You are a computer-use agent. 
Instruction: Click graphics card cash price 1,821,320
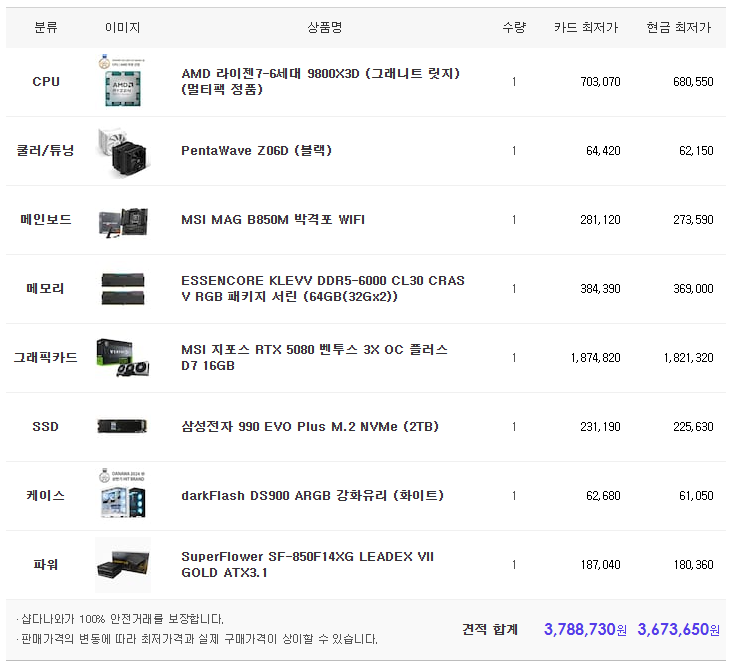(689, 358)
